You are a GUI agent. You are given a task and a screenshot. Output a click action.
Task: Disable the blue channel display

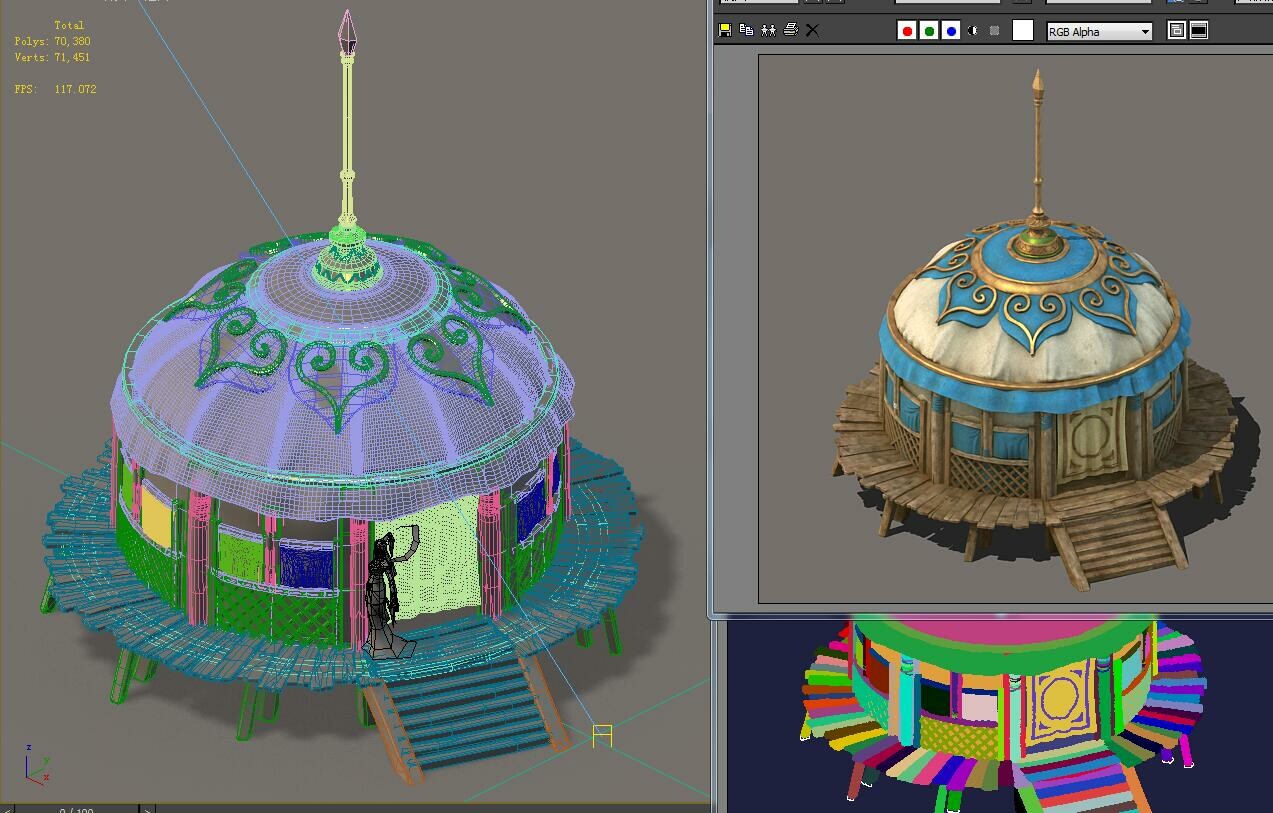[x=950, y=30]
